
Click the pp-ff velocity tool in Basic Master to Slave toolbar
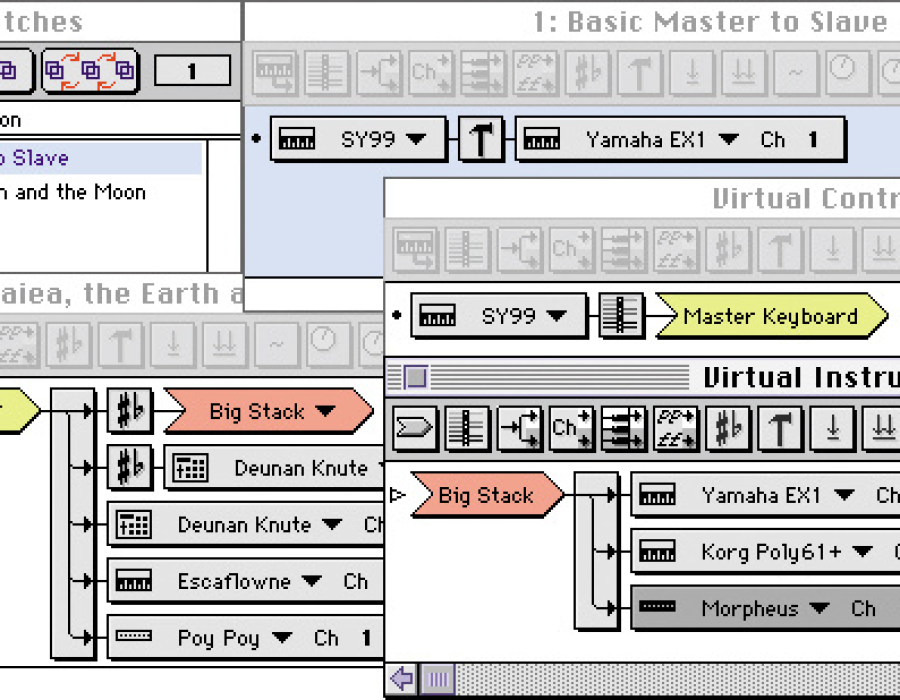click(535, 73)
